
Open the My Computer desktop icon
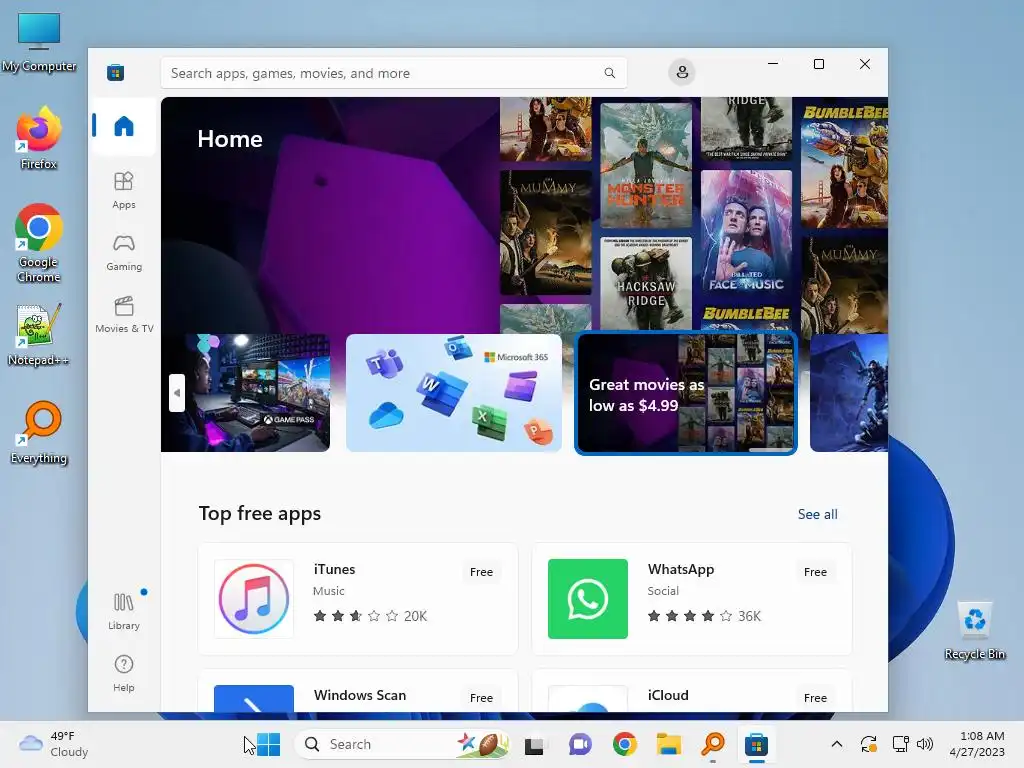pyautogui.click(x=39, y=43)
